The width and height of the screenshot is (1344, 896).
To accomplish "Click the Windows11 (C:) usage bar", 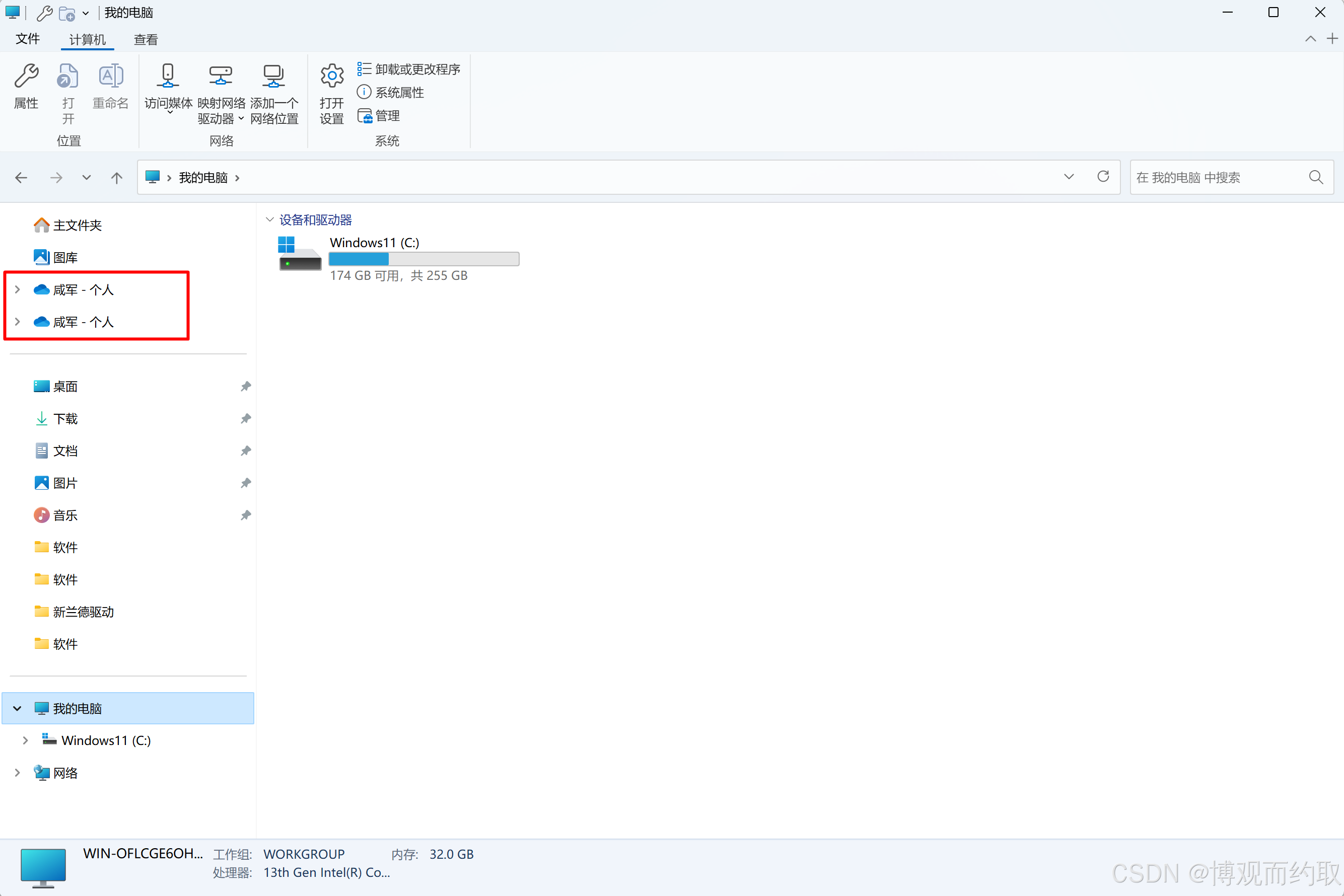I will coord(423,259).
